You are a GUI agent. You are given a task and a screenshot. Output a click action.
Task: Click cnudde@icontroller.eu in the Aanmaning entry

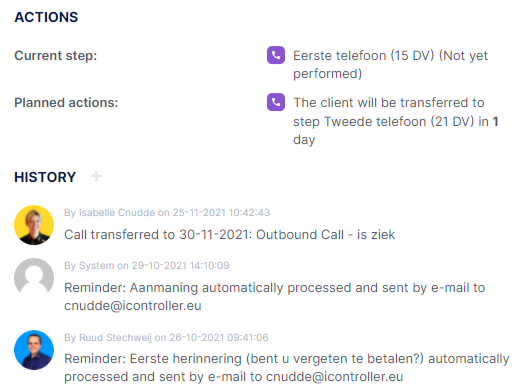[x=133, y=306]
